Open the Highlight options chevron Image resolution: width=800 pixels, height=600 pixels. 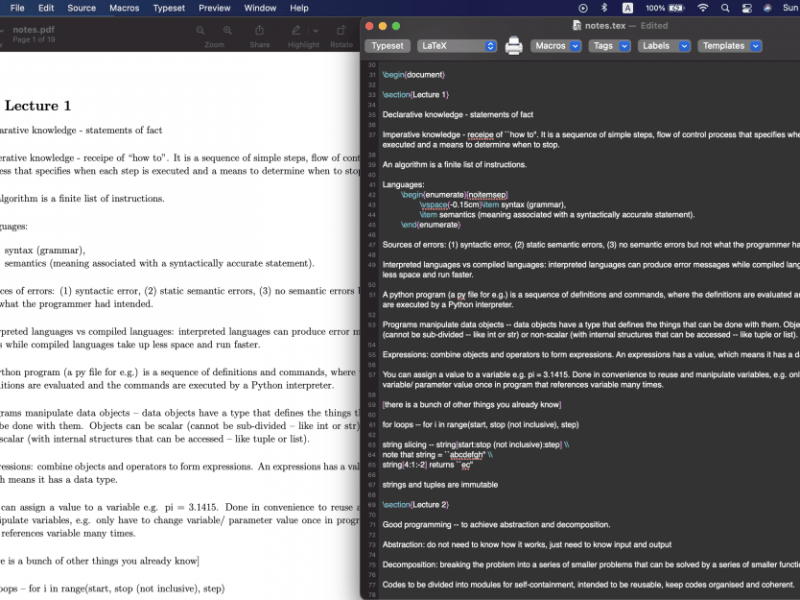coord(316,31)
